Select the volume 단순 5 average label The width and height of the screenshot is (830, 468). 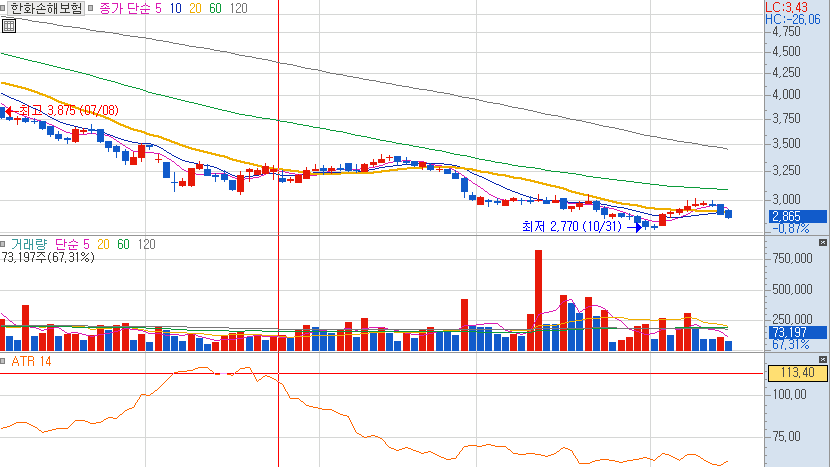[x=72, y=244]
